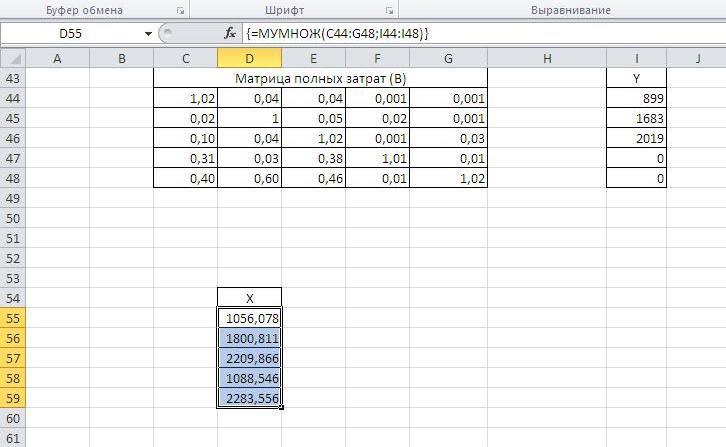The image size is (726, 447).
Task: Open the Font group dialog launcher
Action: [389, 11]
